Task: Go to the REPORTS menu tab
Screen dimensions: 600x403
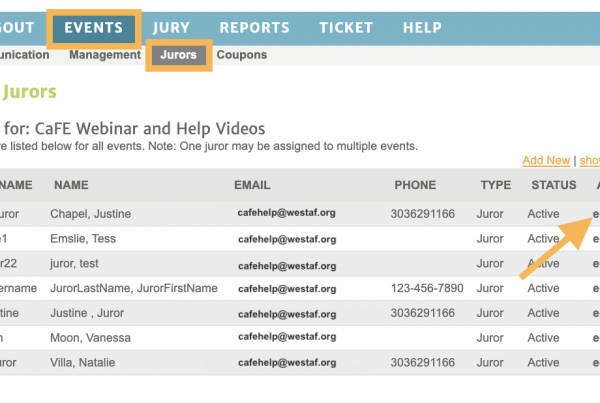Action: pyautogui.click(x=254, y=28)
